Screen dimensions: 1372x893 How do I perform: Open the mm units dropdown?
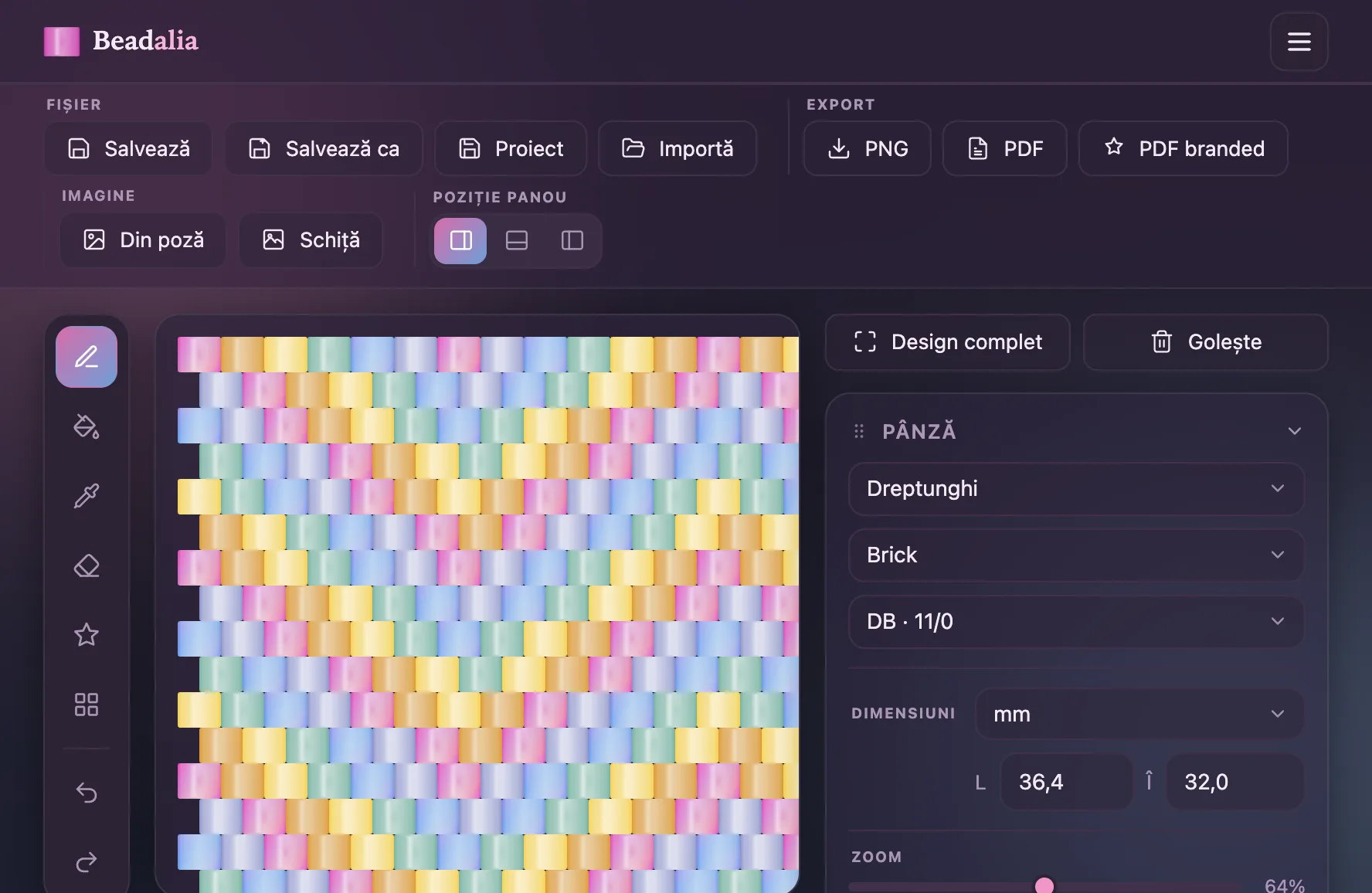click(1139, 714)
